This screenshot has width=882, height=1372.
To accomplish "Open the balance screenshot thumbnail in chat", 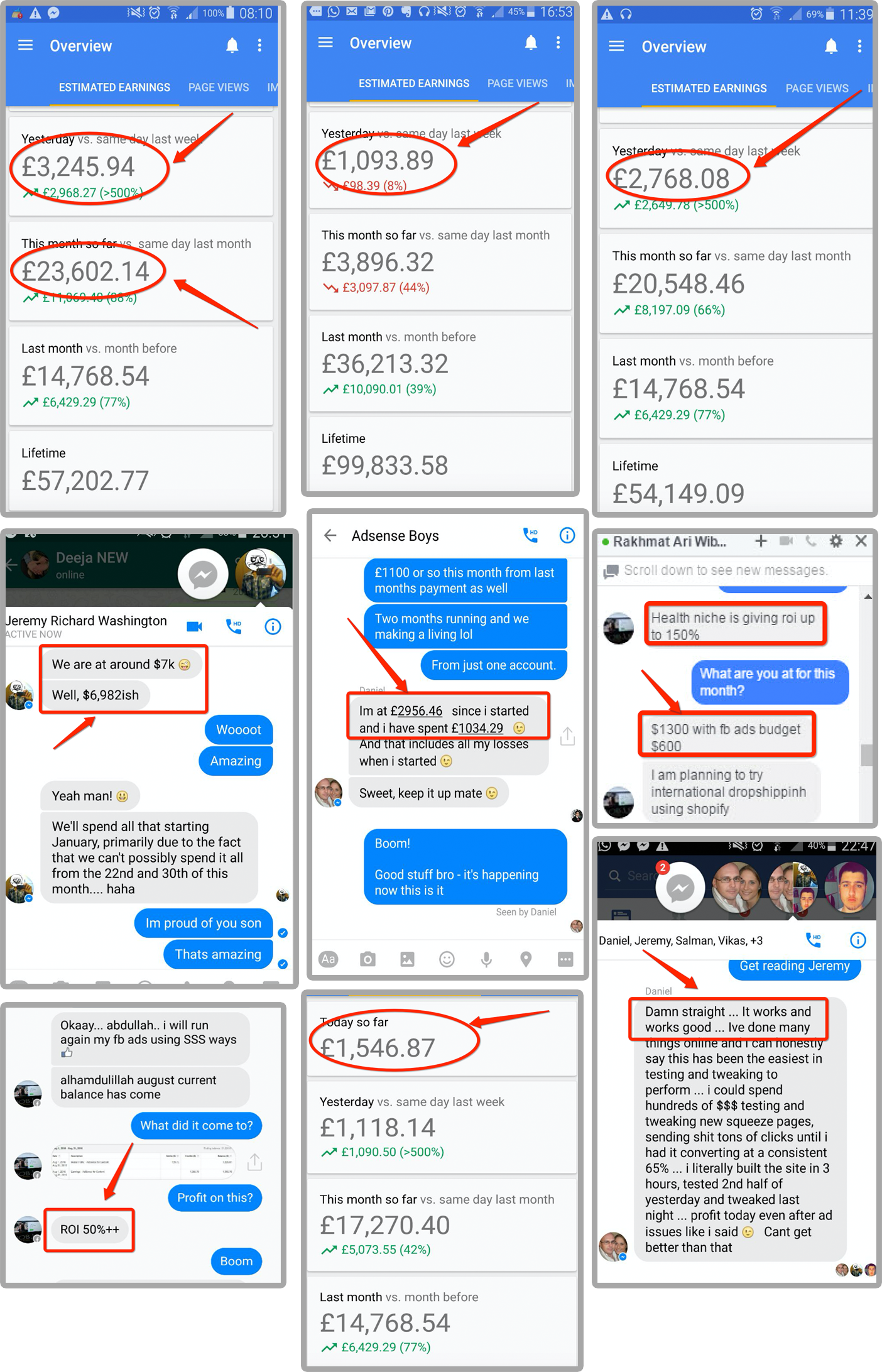I will [144, 1162].
